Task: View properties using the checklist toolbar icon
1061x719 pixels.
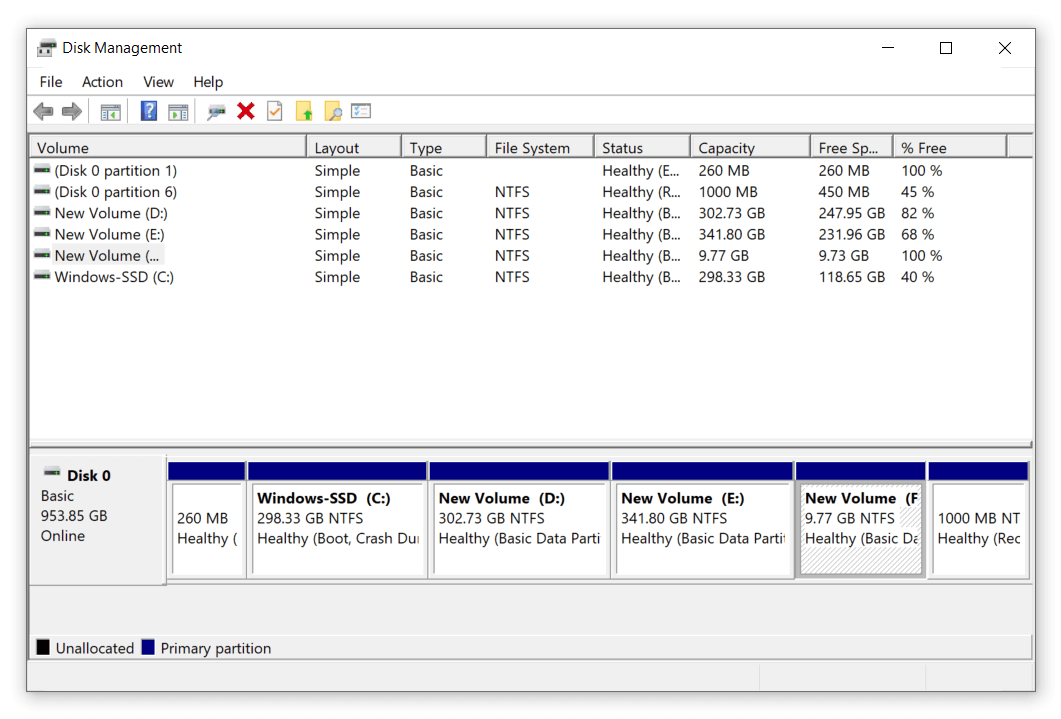Action: pos(275,111)
